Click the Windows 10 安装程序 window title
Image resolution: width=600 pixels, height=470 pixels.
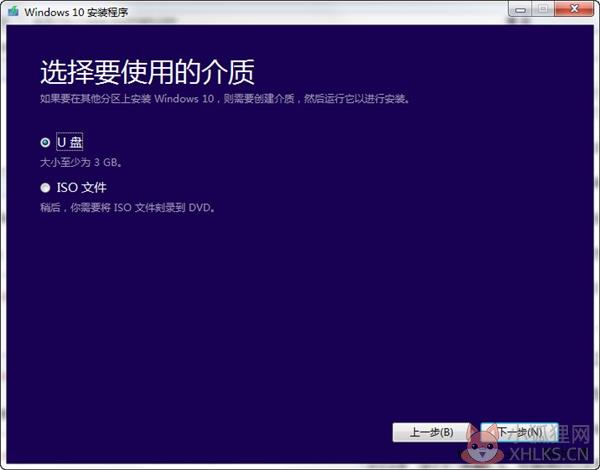(76, 12)
